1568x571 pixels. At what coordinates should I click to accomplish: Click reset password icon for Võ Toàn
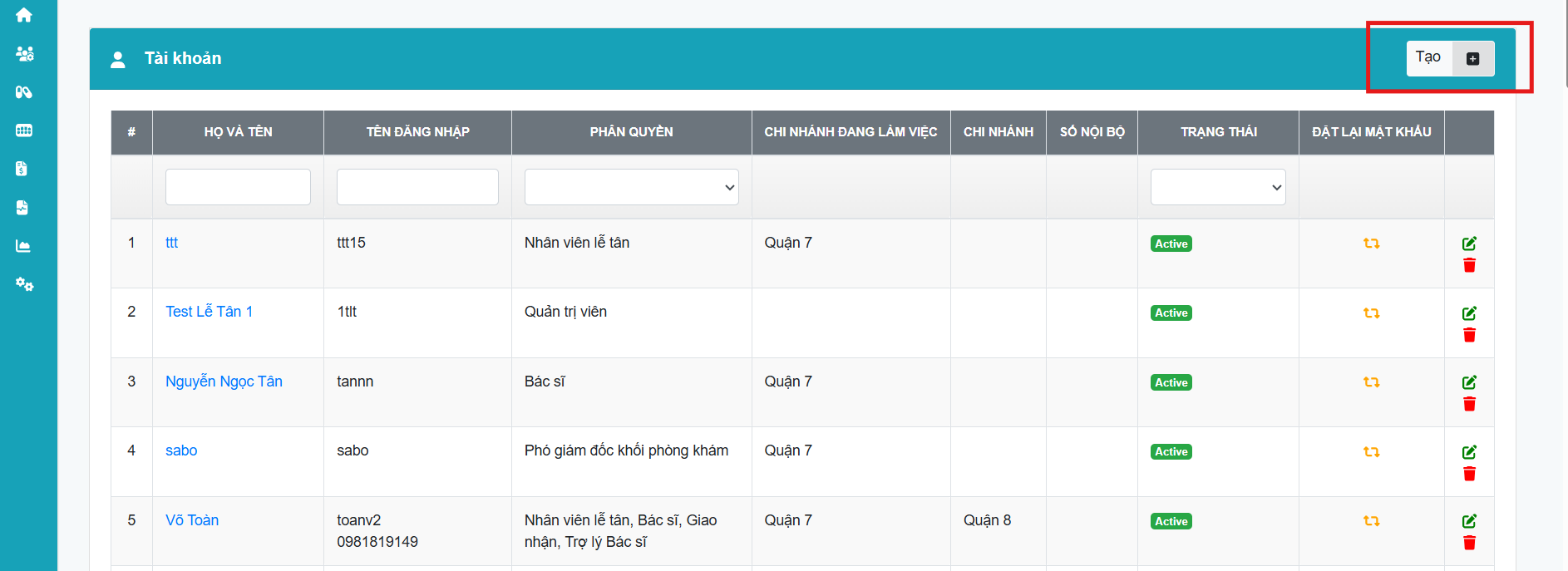(x=1371, y=521)
